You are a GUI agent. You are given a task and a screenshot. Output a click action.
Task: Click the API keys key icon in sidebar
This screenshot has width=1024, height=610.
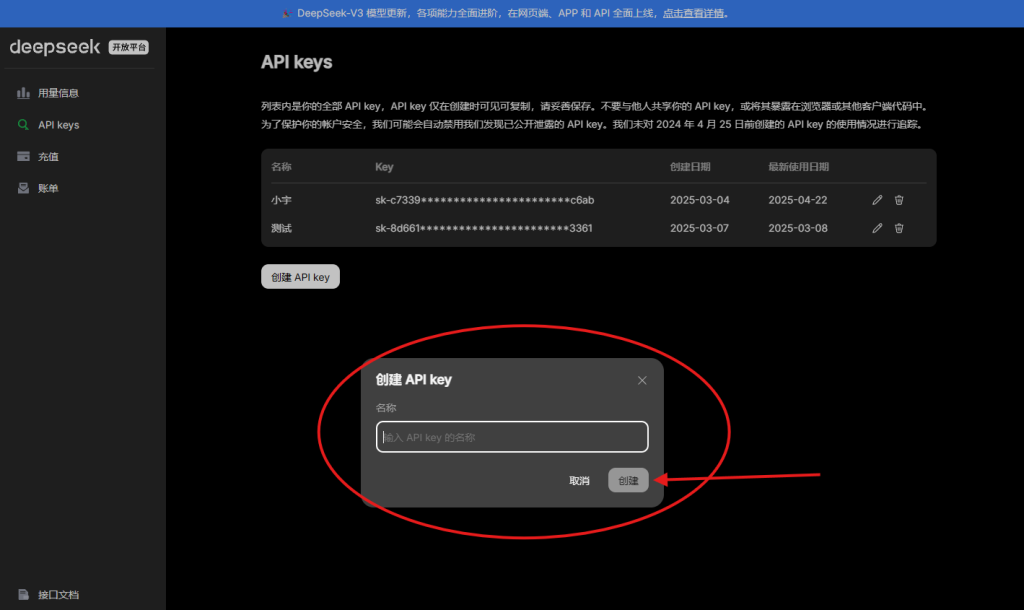(22, 124)
